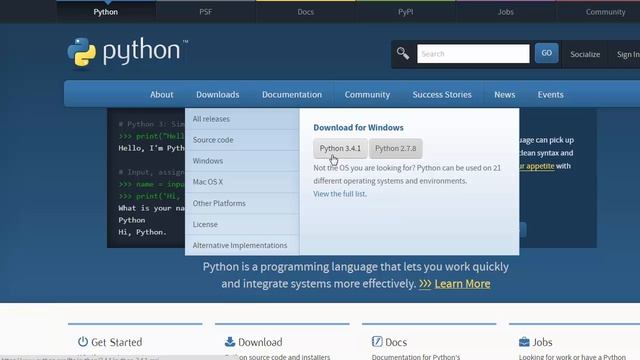Click the Download section heading
The height and width of the screenshot is (360, 640).
click(x=260, y=342)
